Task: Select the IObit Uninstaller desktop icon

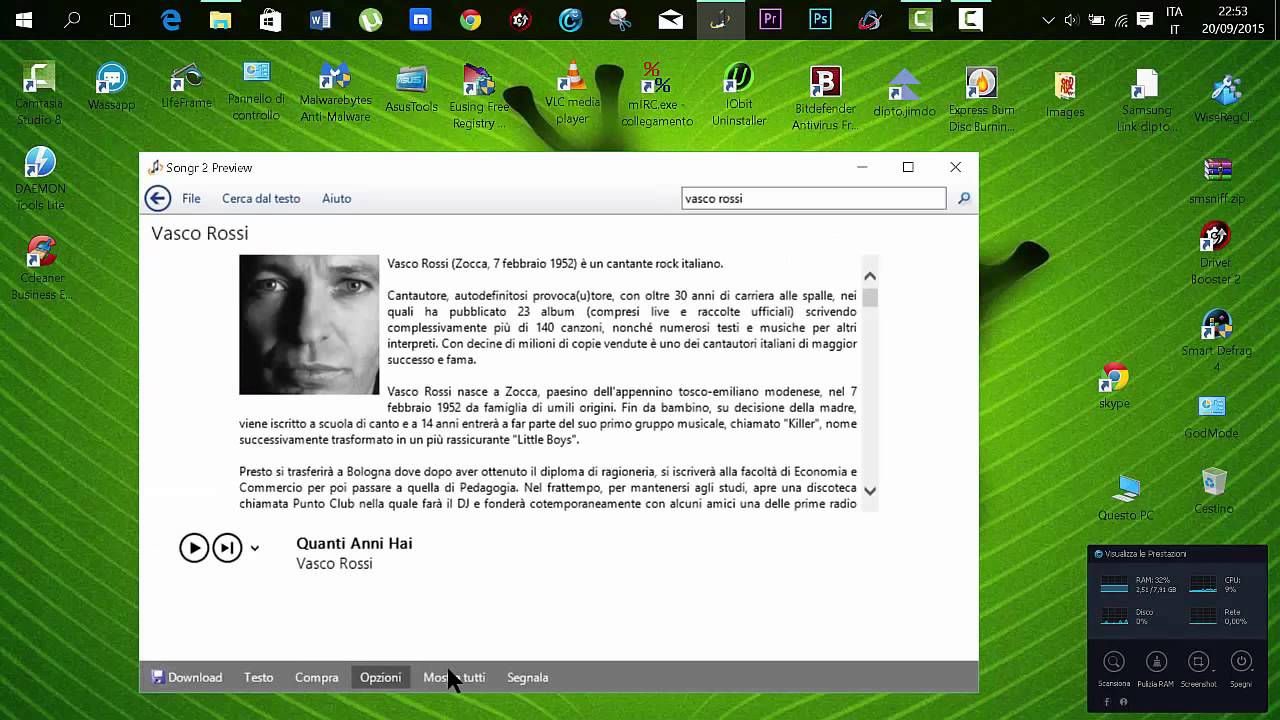Action: click(x=739, y=95)
